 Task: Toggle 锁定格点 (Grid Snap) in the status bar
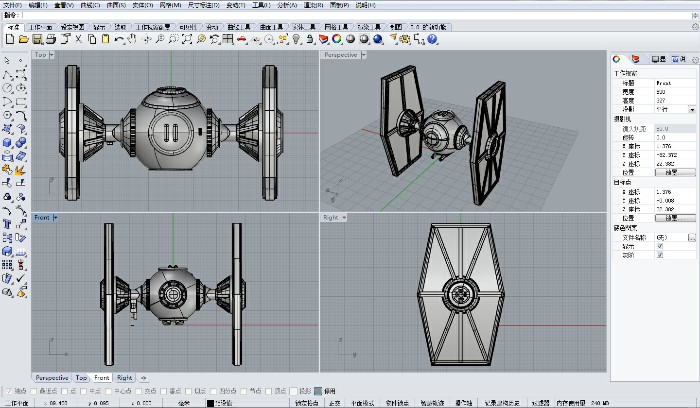click(x=306, y=403)
